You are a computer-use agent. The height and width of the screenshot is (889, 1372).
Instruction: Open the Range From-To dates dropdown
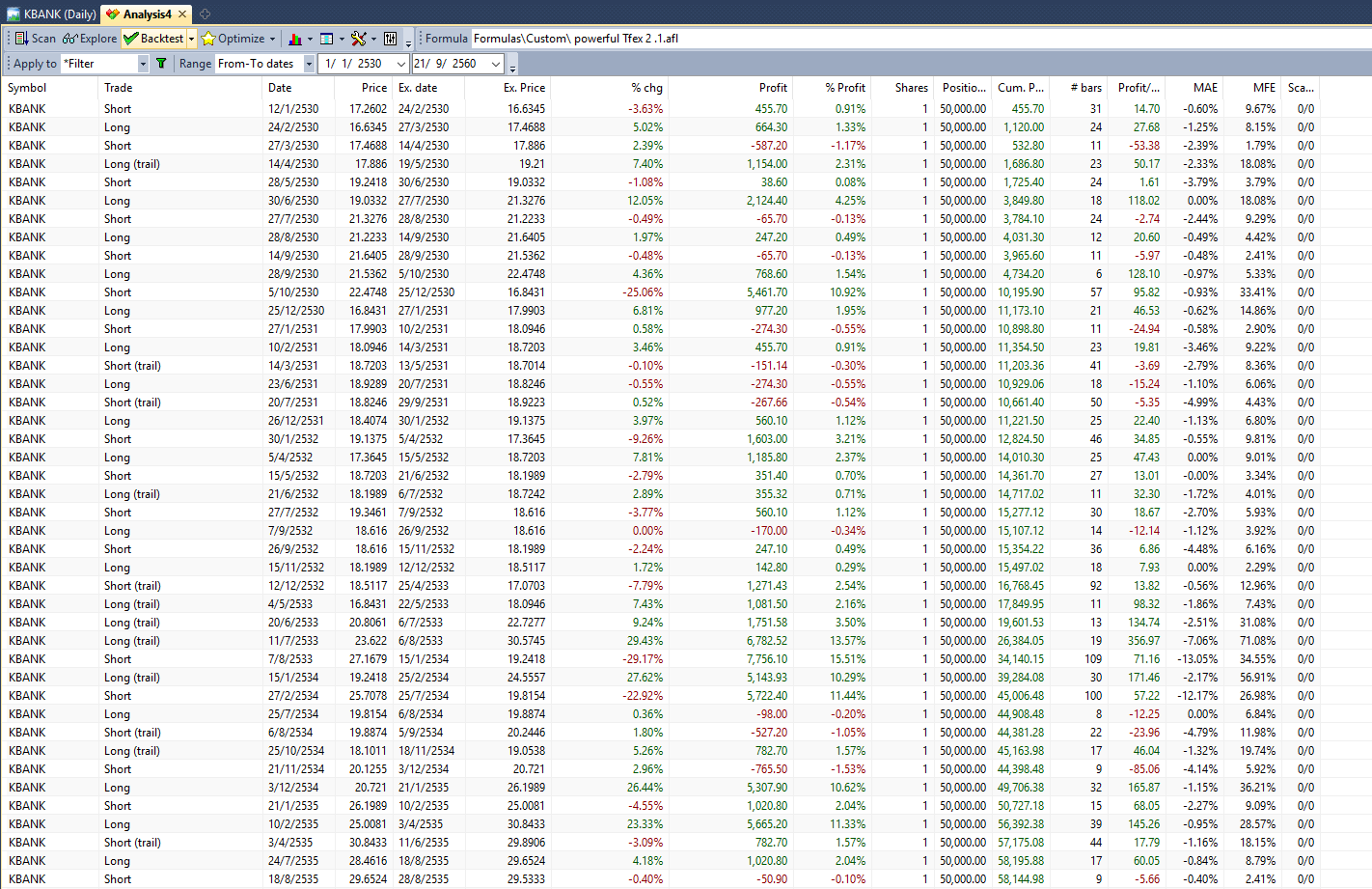309,64
